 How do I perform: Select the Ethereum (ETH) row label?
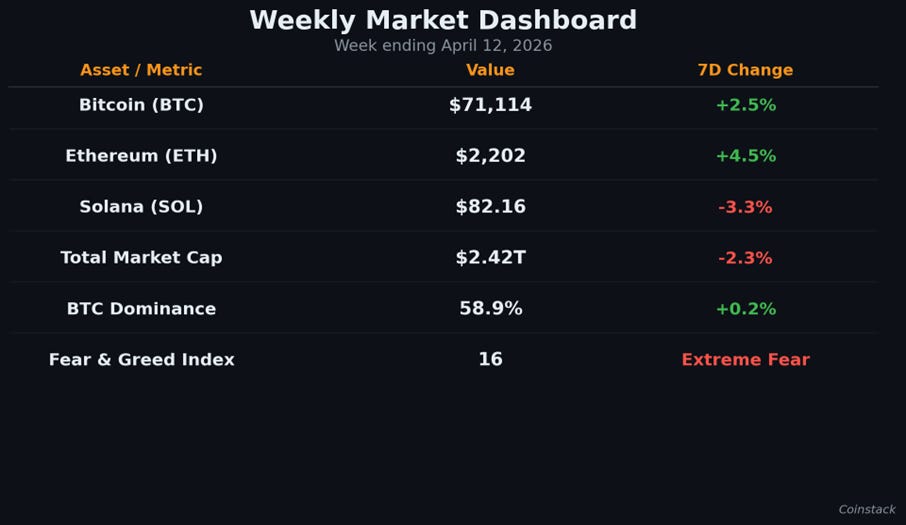pyautogui.click(x=141, y=155)
